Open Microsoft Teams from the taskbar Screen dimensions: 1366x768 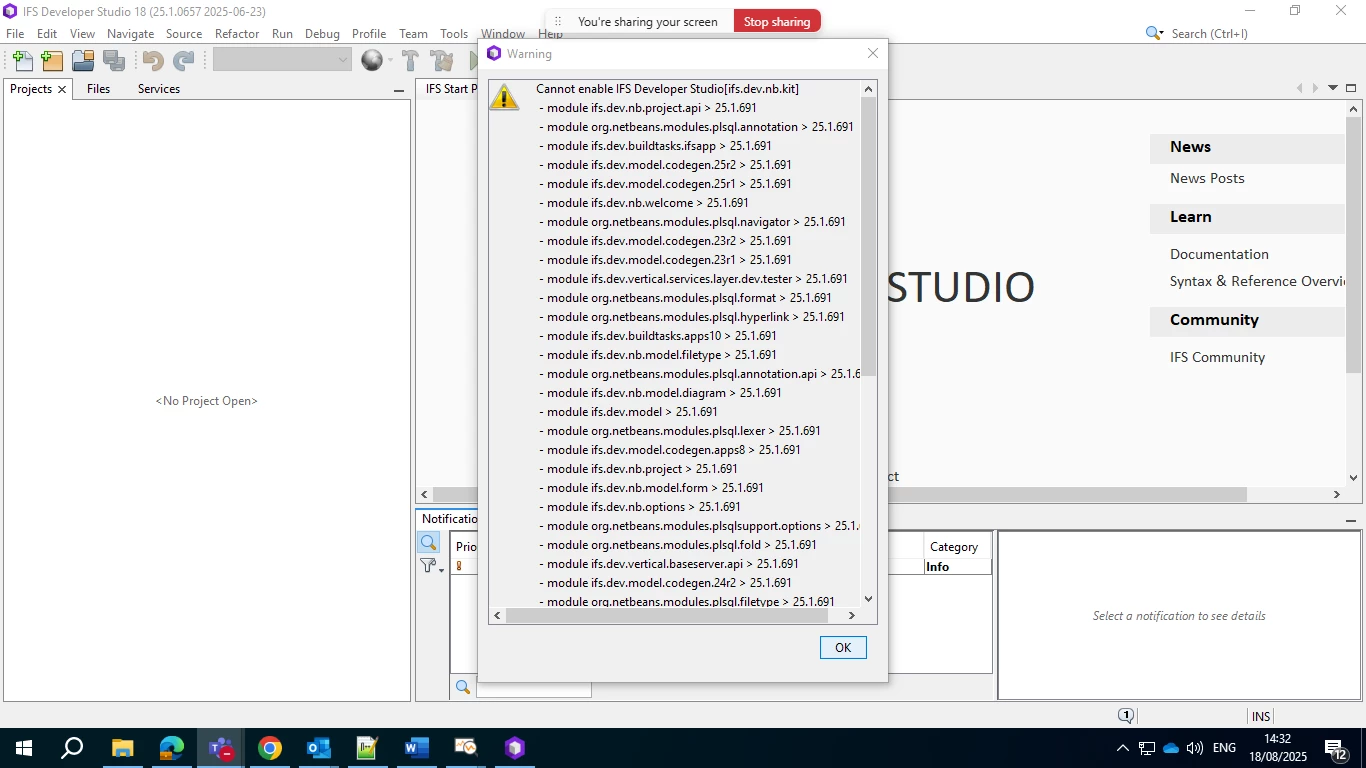pyautogui.click(x=221, y=748)
